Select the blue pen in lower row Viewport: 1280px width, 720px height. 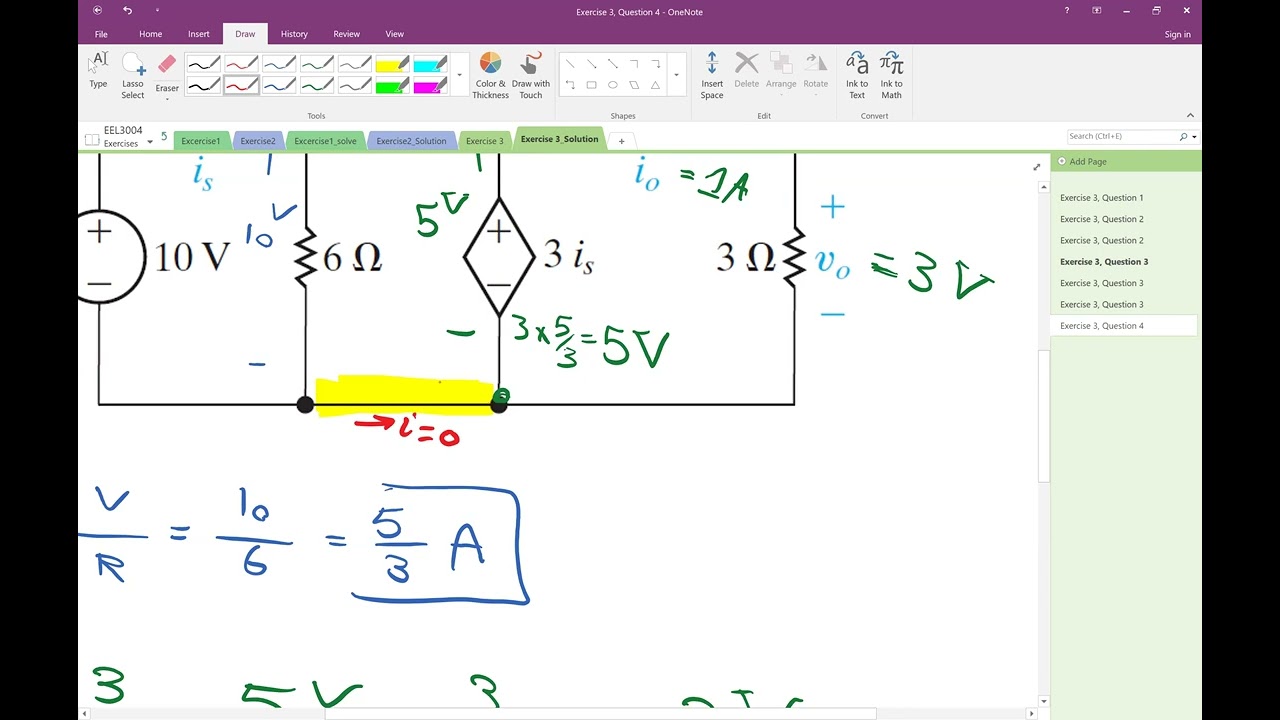[279, 86]
